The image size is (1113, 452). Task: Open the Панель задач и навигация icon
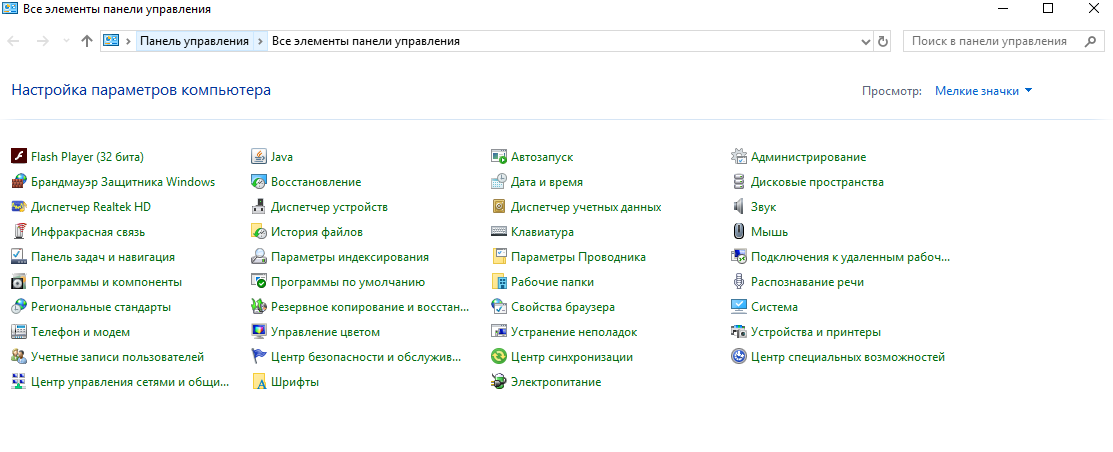click(19, 257)
